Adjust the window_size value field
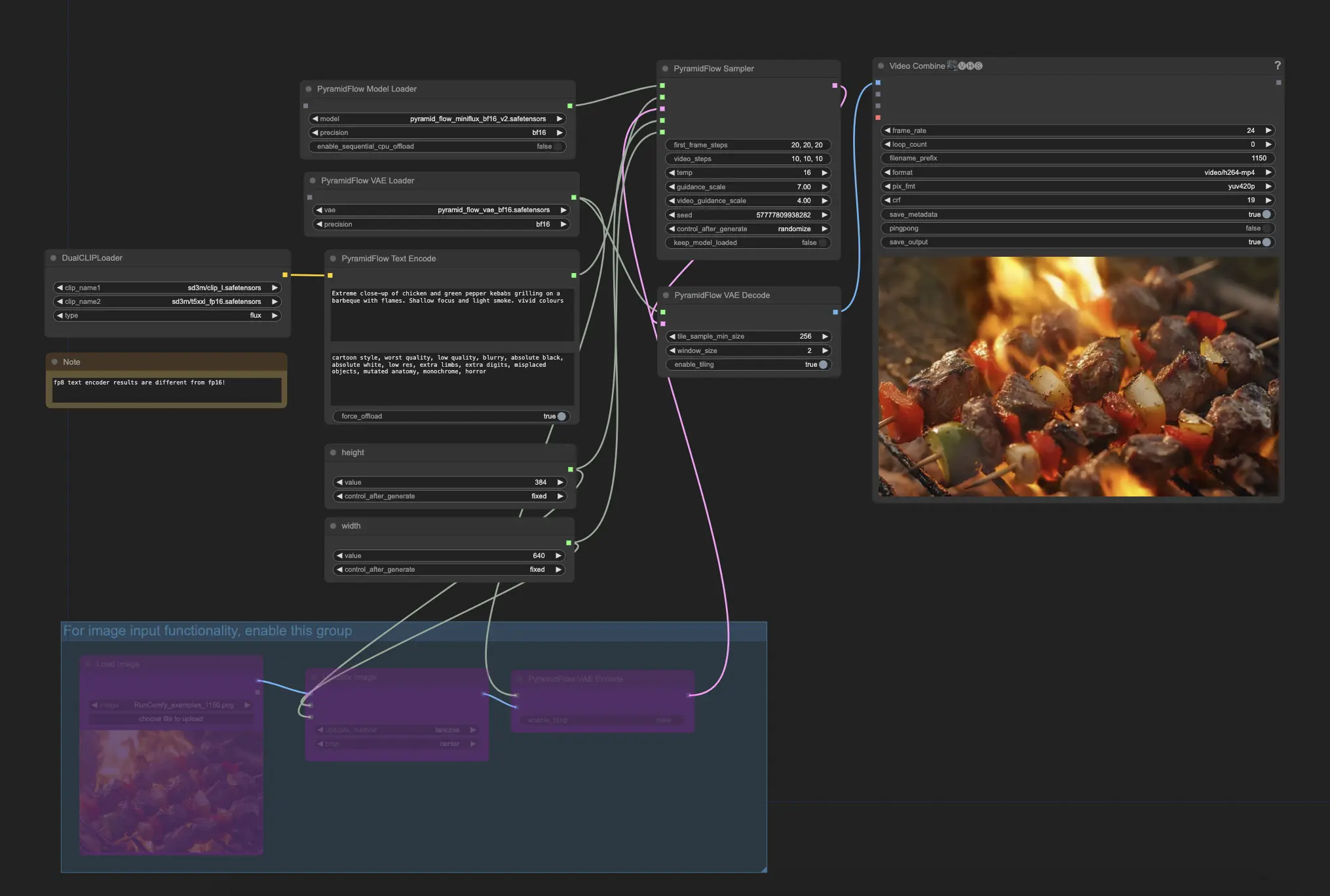This screenshot has width=1330, height=896. (749, 351)
